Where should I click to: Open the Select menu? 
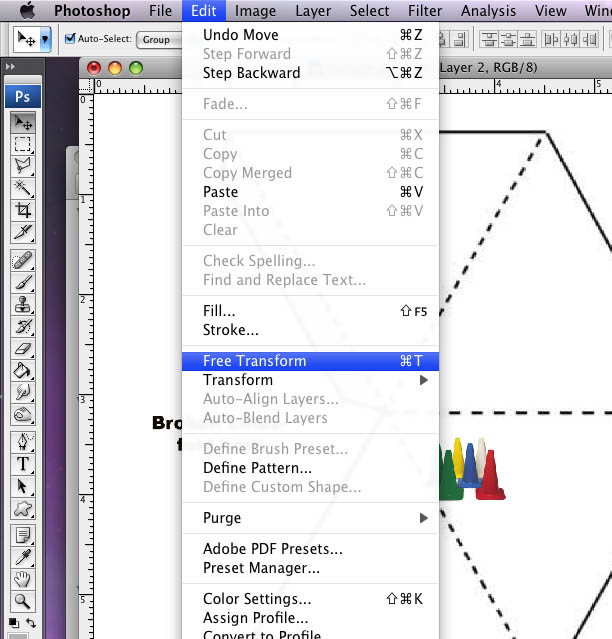point(370,11)
